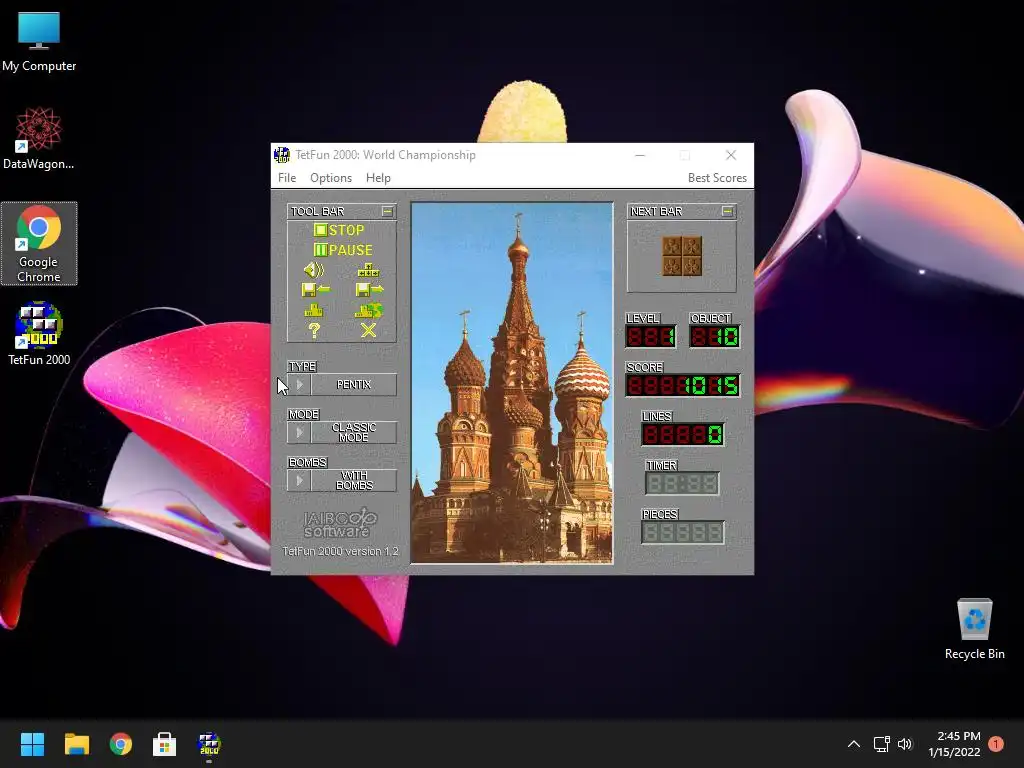
Task: Open help with the question mark icon
Action: 314,330
